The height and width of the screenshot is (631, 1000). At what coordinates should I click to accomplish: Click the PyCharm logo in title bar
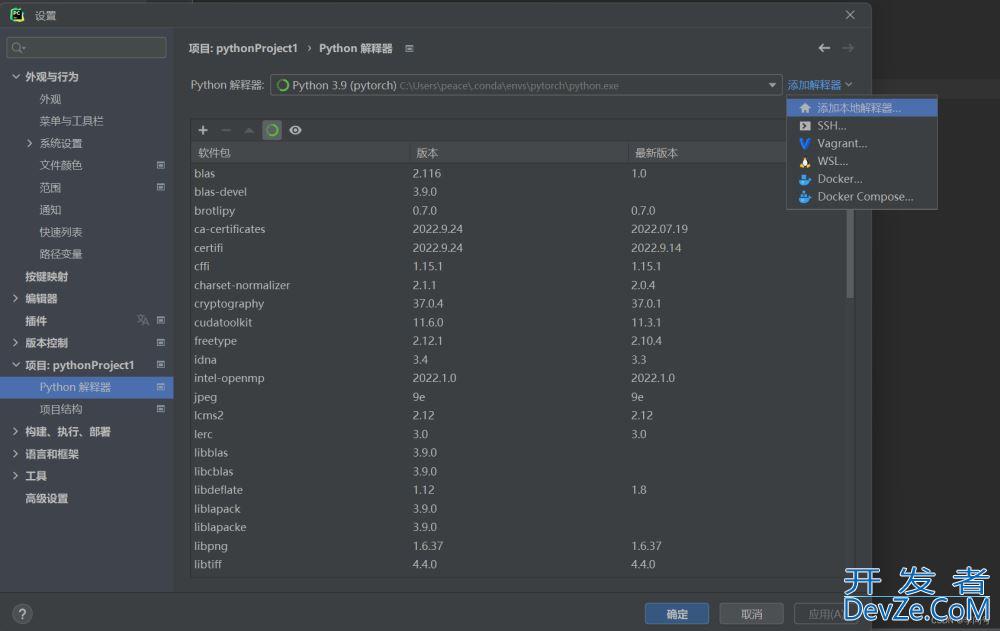coord(17,15)
